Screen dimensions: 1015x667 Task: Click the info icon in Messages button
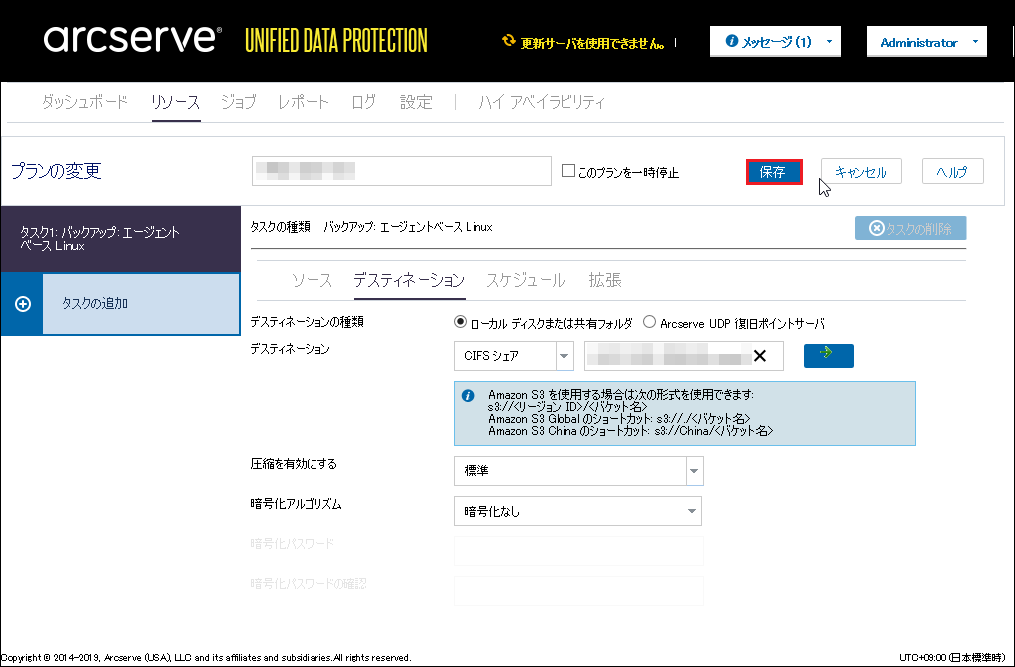pyautogui.click(x=731, y=41)
